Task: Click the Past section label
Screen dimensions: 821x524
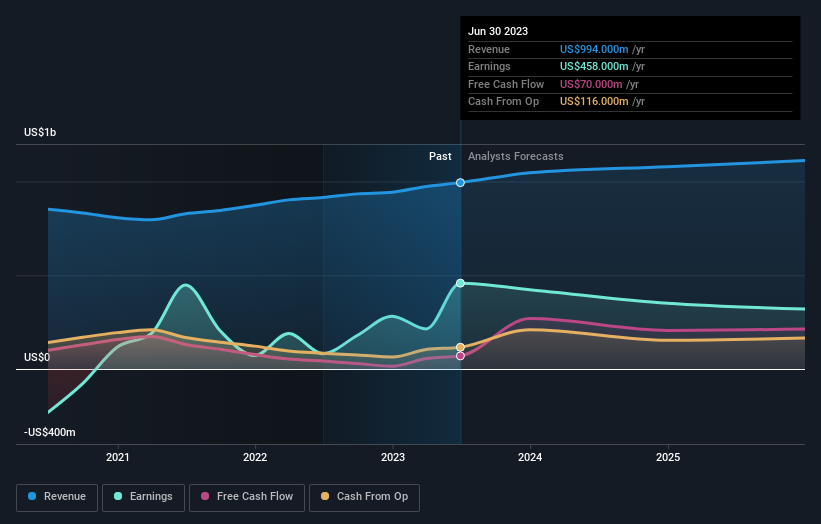Action: [x=440, y=157]
